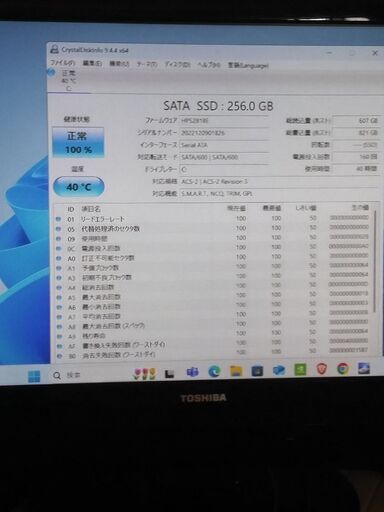Click the 40 °C temperature button
Screen dimensions: 384x512
79,187
